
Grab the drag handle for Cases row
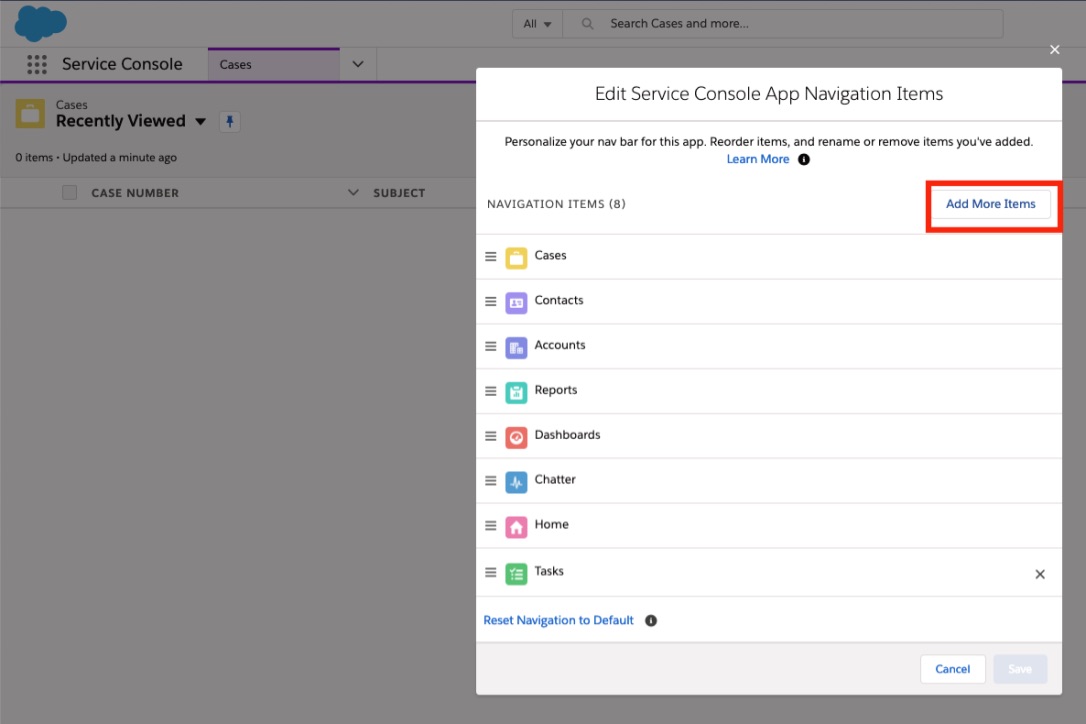click(490, 256)
